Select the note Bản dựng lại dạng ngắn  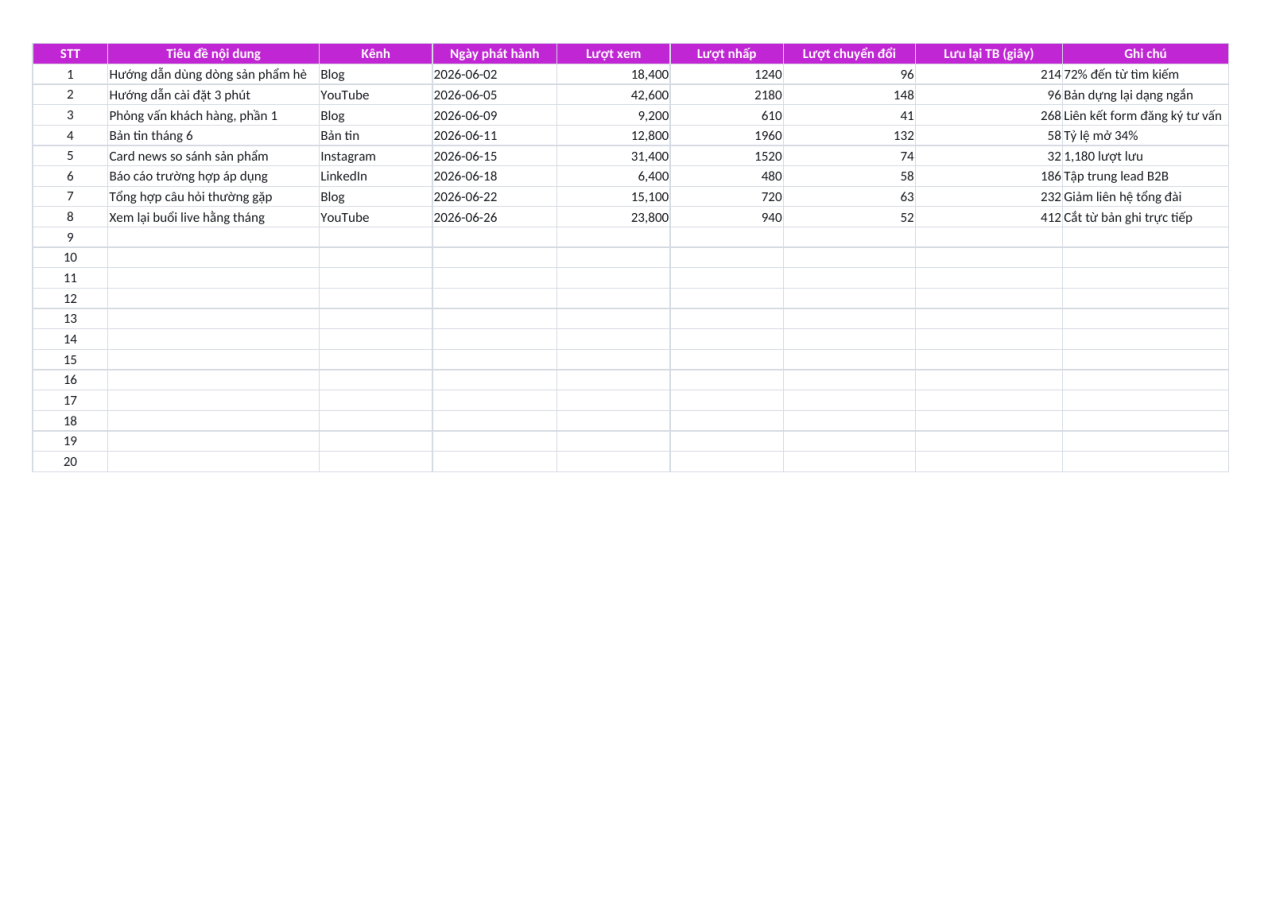pos(1145,95)
